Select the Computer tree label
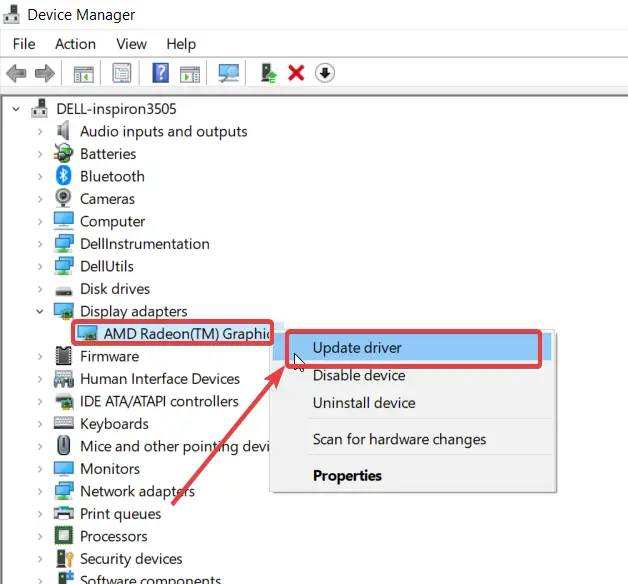 coord(113,221)
